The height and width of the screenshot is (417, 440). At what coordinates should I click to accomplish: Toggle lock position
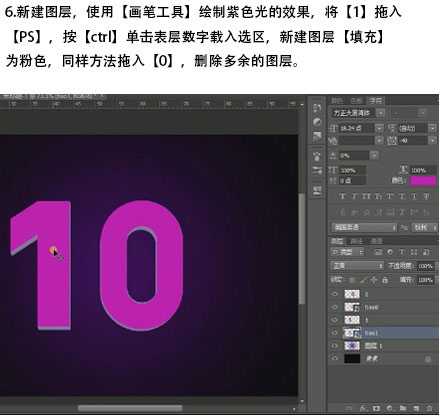click(x=374, y=280)
